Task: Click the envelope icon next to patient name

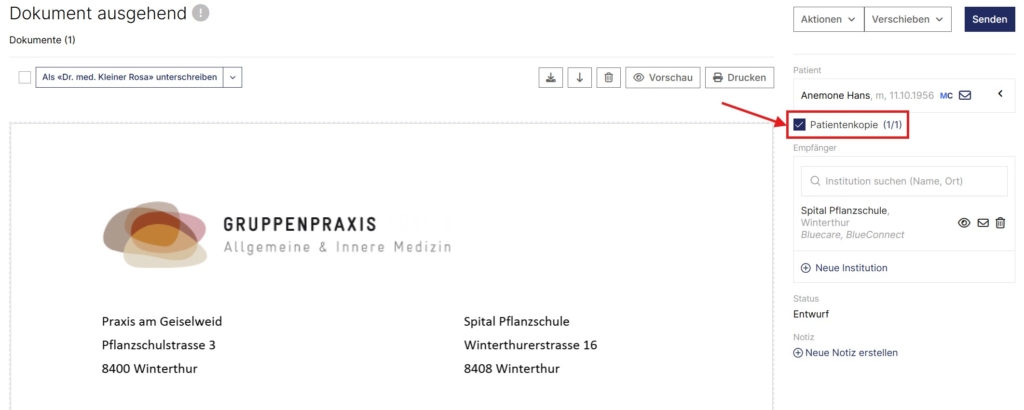Action: pyautogui.click(x=965, y=95)
